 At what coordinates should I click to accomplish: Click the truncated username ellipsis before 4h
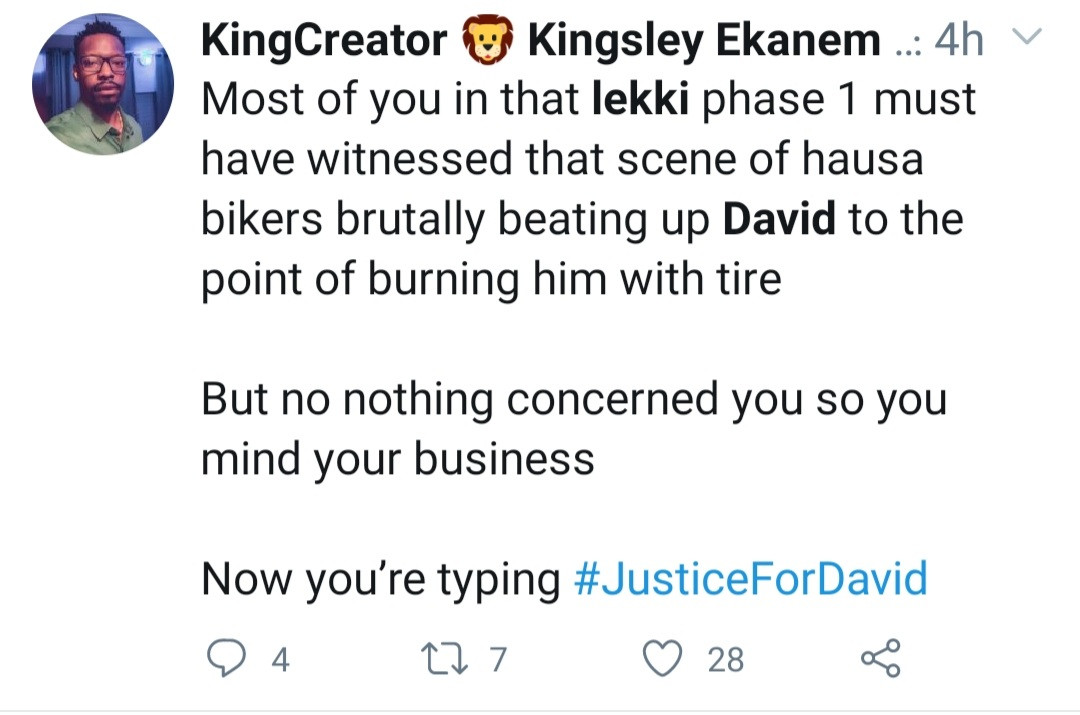point(905,45)
